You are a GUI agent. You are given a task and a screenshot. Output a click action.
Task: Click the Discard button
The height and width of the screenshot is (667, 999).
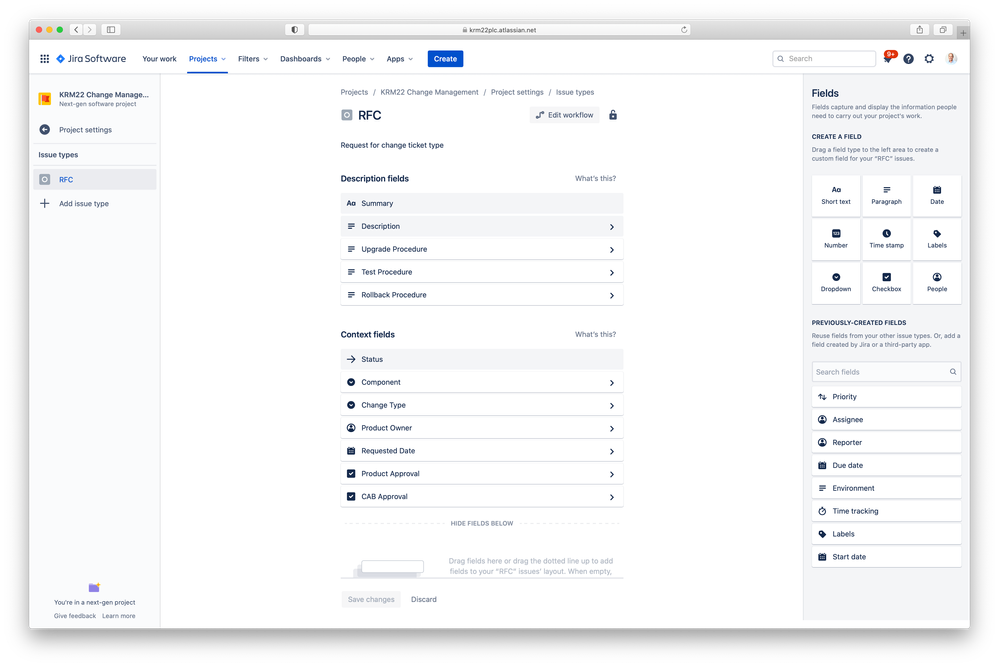424,599
